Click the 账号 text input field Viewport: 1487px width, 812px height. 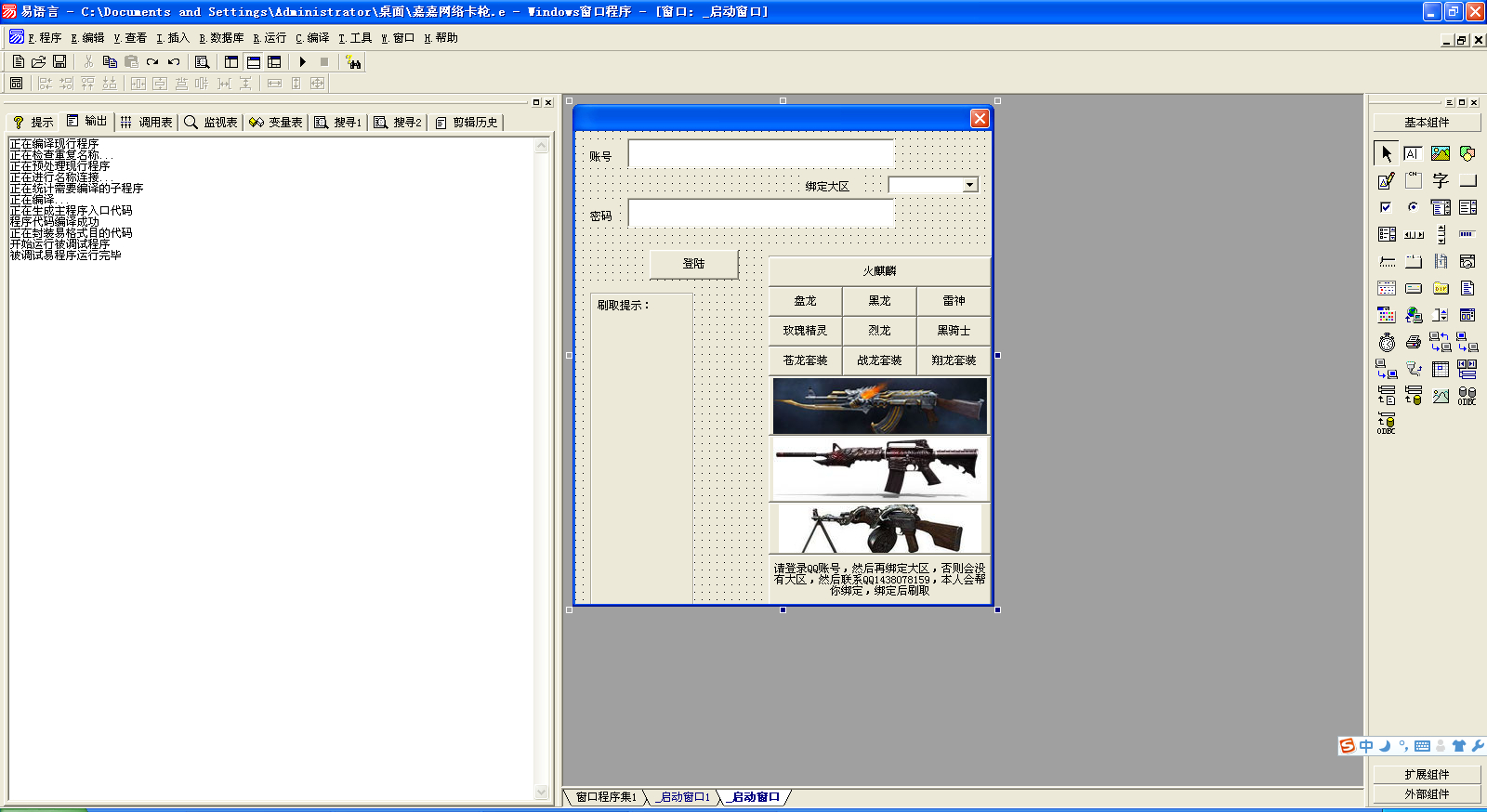tap(760, 154)
